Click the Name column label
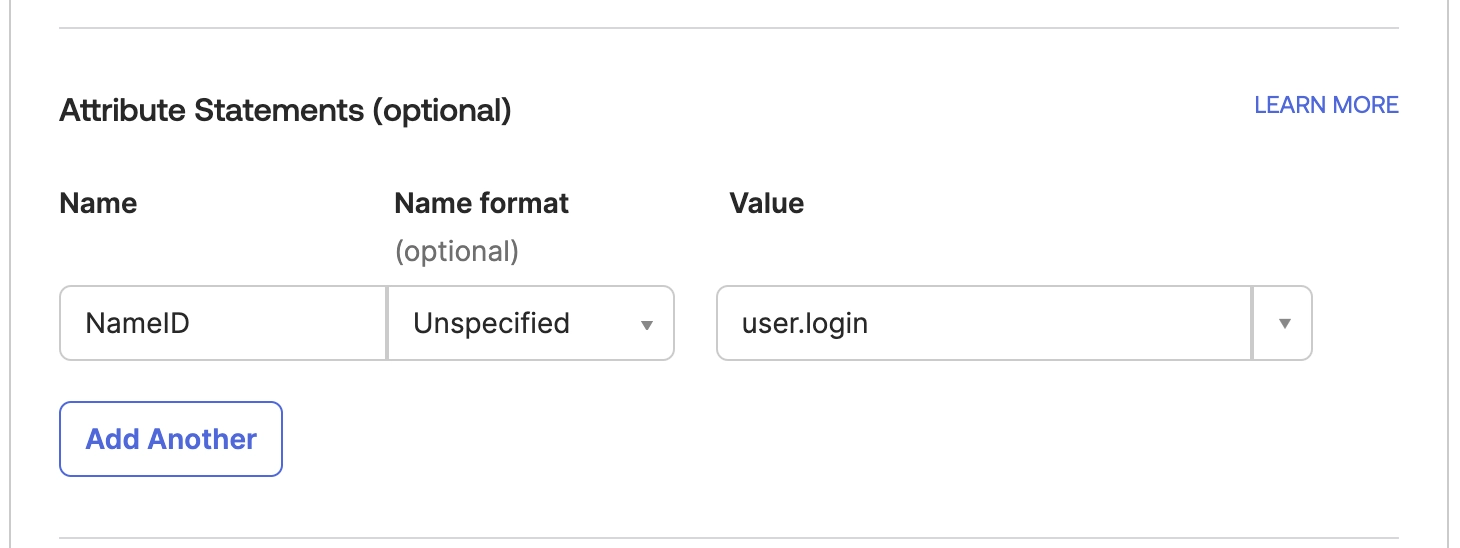 point(98,203)
